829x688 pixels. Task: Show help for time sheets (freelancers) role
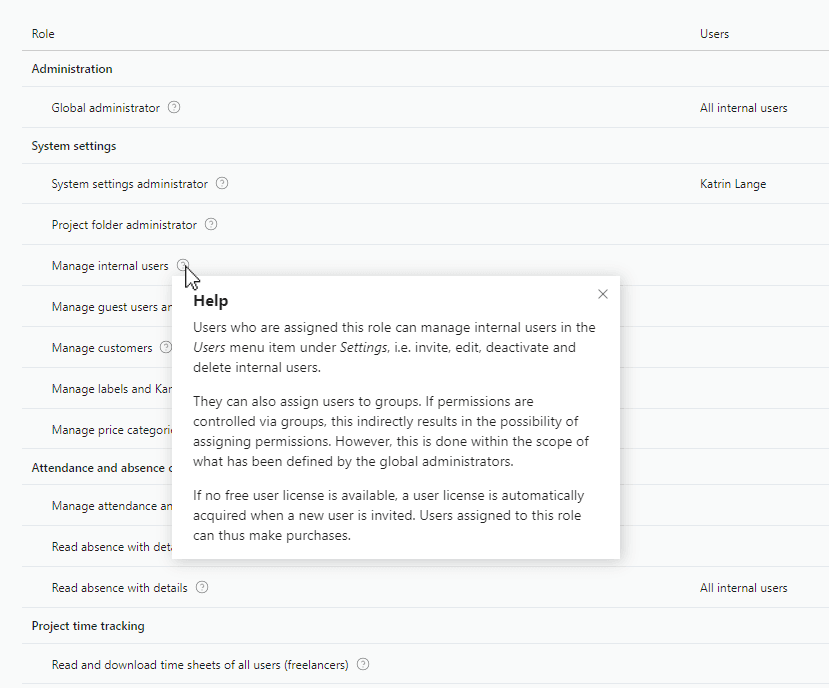(363, 664)
